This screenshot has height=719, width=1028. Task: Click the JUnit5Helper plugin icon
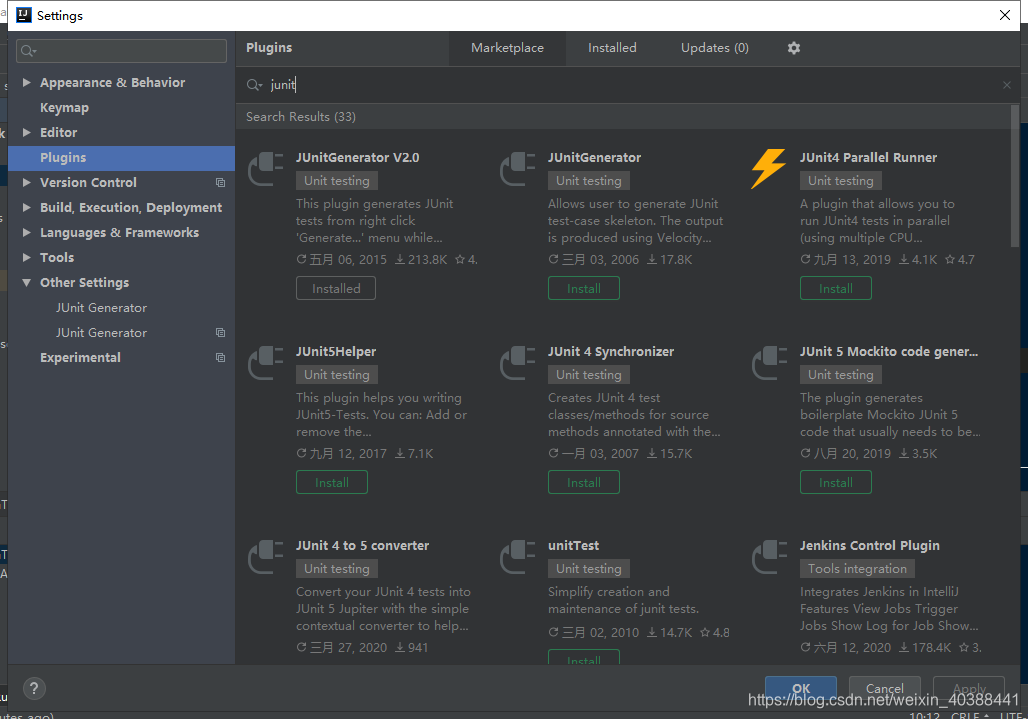[x=266, y=363]
